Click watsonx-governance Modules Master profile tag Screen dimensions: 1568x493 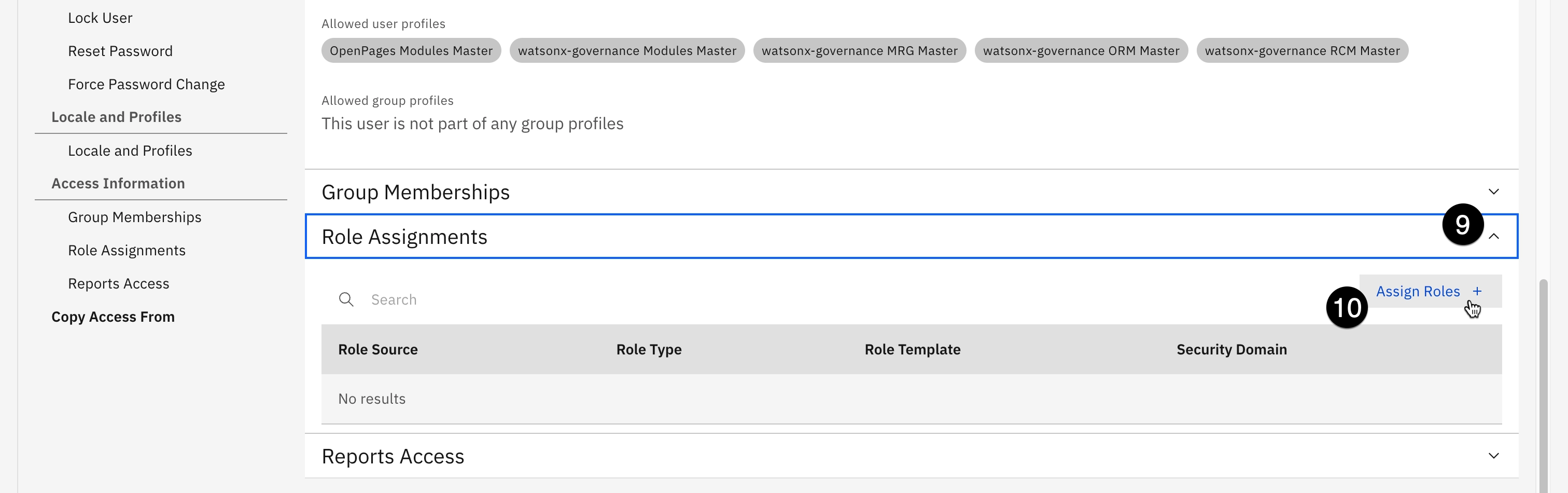click(627, 50)
